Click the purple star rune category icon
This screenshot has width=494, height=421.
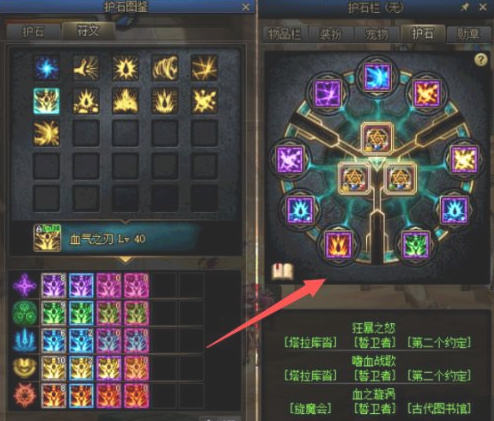click(25, 285)
